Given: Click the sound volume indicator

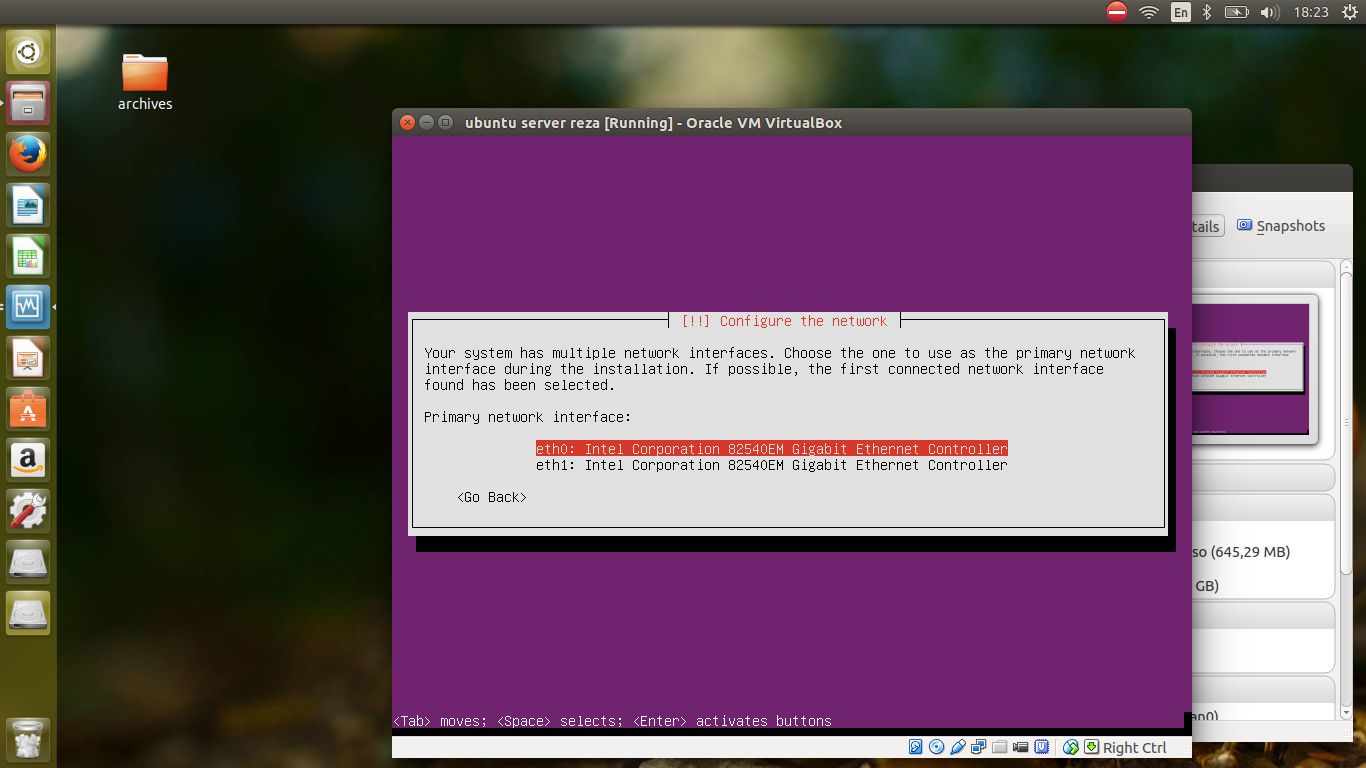Looking at the screenshot, I should [1269, 12].
